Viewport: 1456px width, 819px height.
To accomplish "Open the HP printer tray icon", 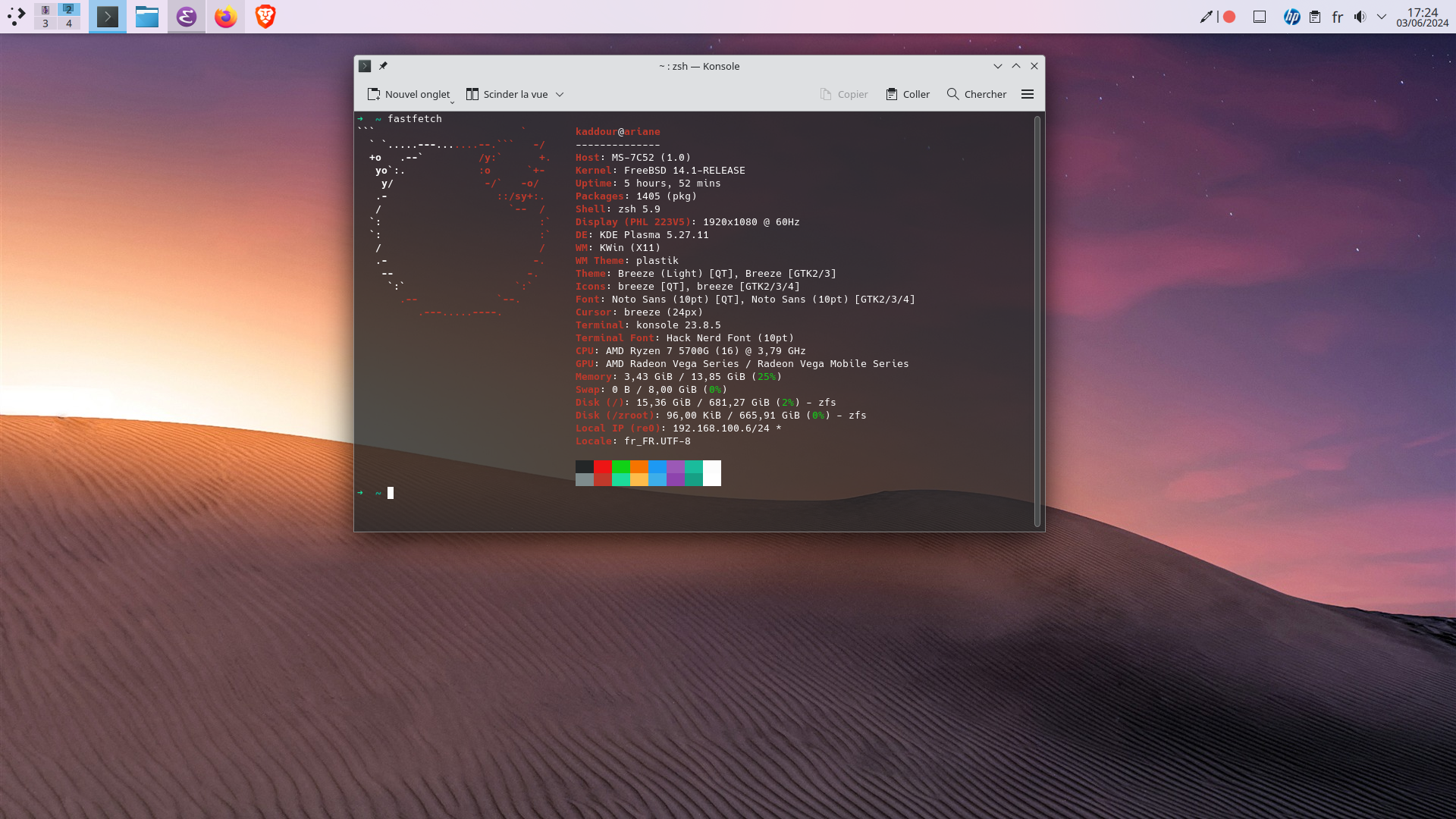I will pyautogui.click(x=1291, y=17).
